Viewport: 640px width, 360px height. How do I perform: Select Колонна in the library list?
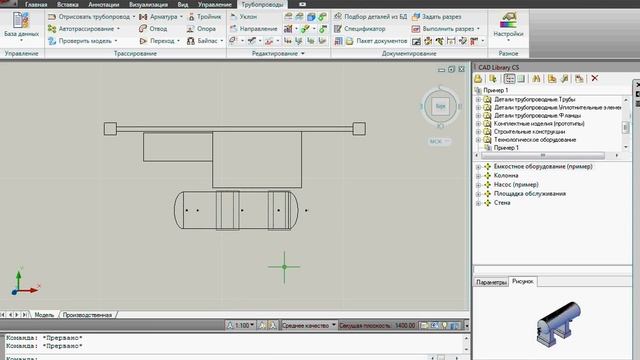coord(506,176)
